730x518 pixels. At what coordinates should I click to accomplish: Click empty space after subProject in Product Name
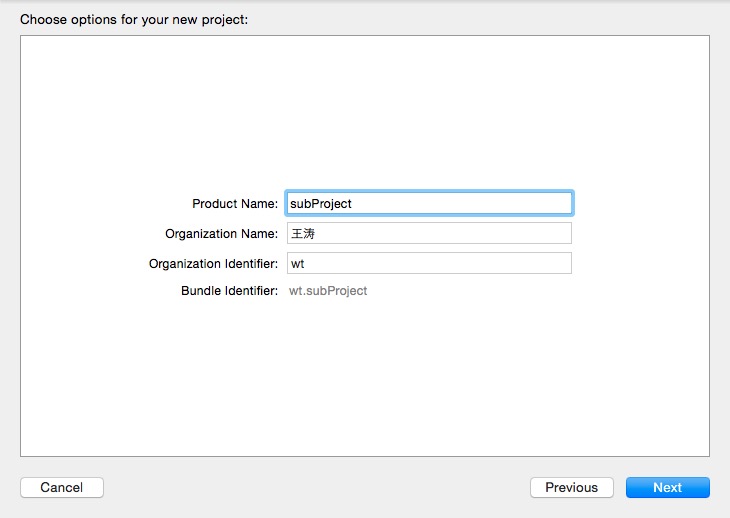point(470,204)
